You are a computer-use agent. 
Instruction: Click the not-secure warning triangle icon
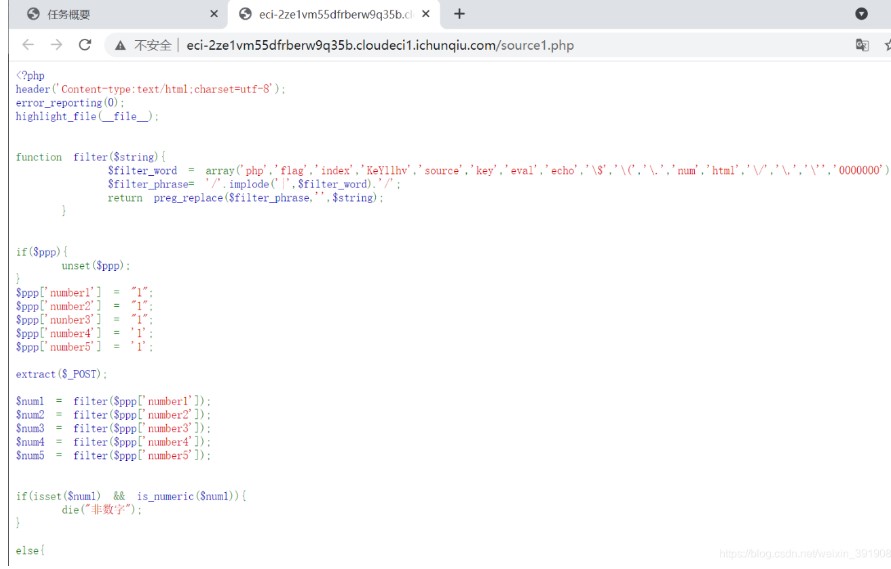tap(120, 45)
